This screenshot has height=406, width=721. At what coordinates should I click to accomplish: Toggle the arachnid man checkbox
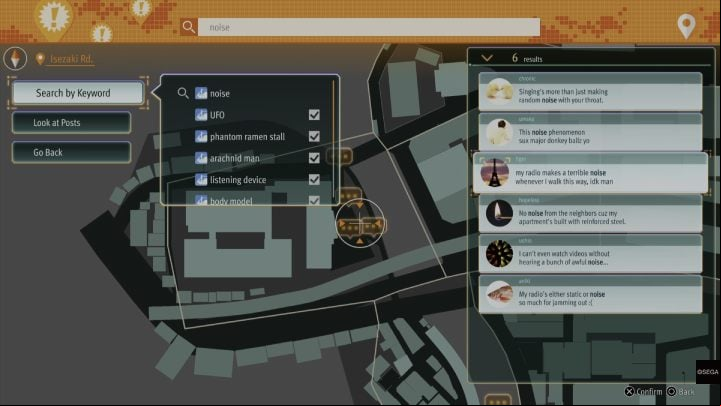[314, 158]
